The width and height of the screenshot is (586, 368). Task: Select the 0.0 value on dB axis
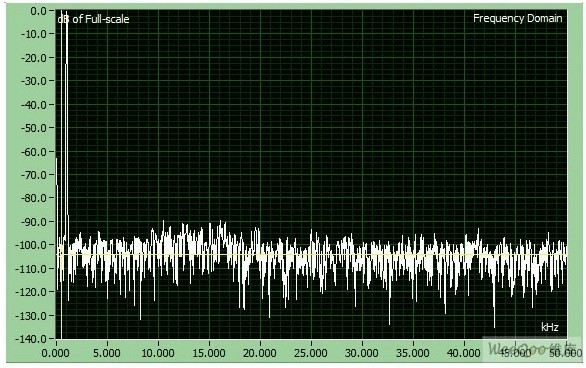[38, 11]
